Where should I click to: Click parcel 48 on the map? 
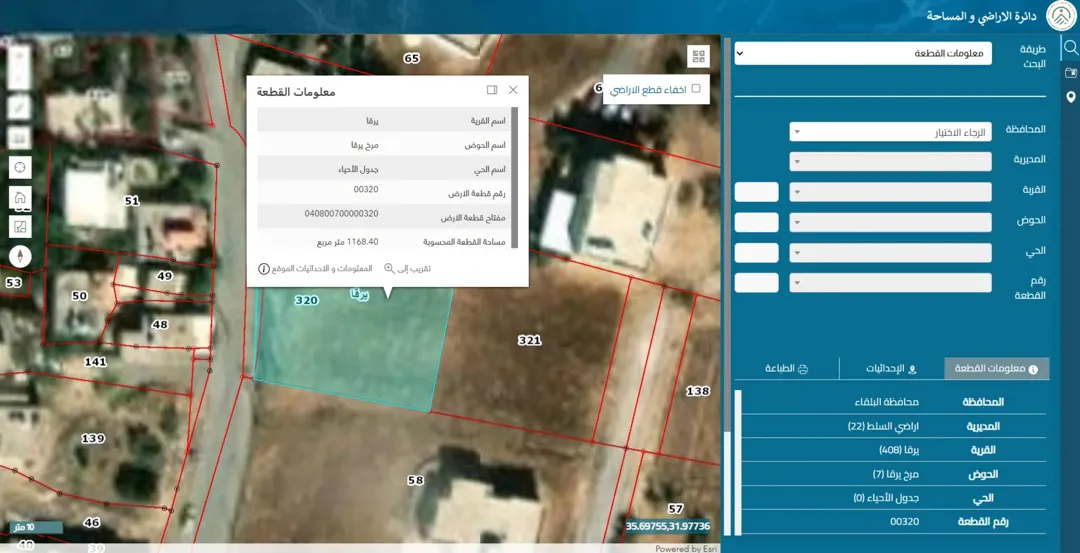coord(160,324)
